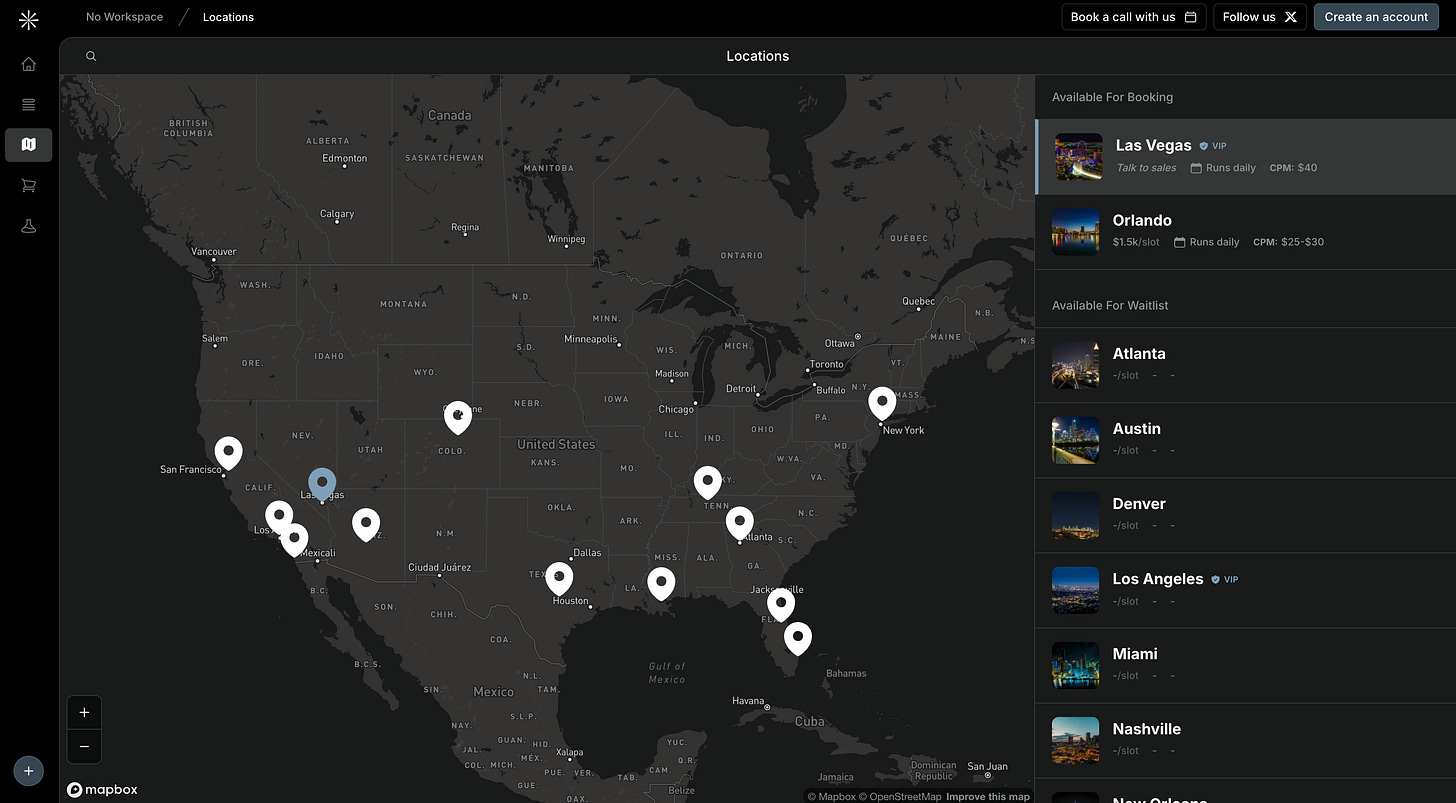Viewport: 1456px width, 803px height.
Task: Click the search magnifier icon
Action: click(91, 56)
